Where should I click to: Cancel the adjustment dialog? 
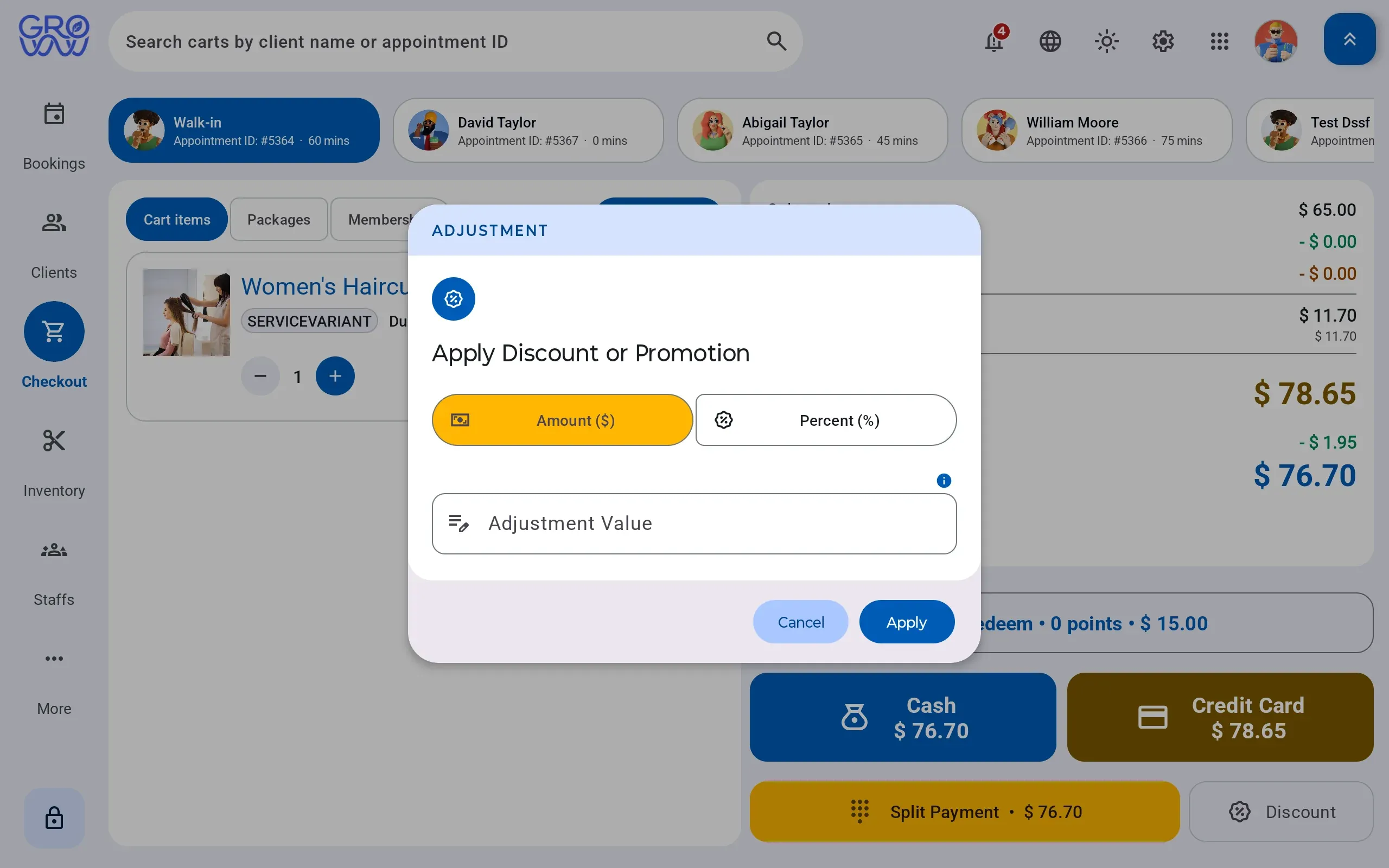(800, 622)
